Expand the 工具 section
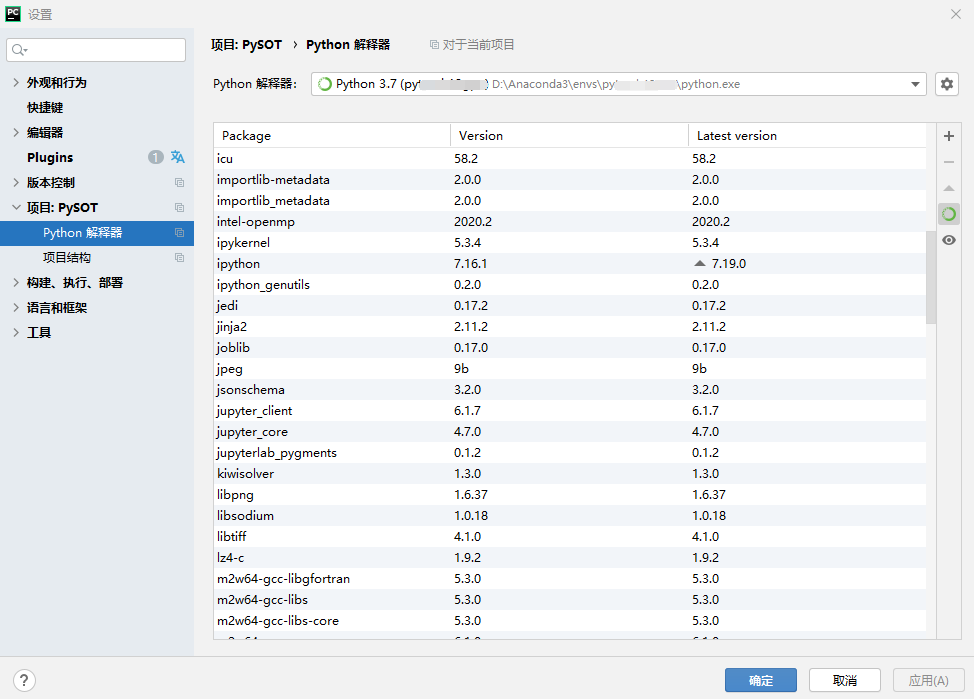The width and height of the screenshot is (974, 699). [16, 332]
